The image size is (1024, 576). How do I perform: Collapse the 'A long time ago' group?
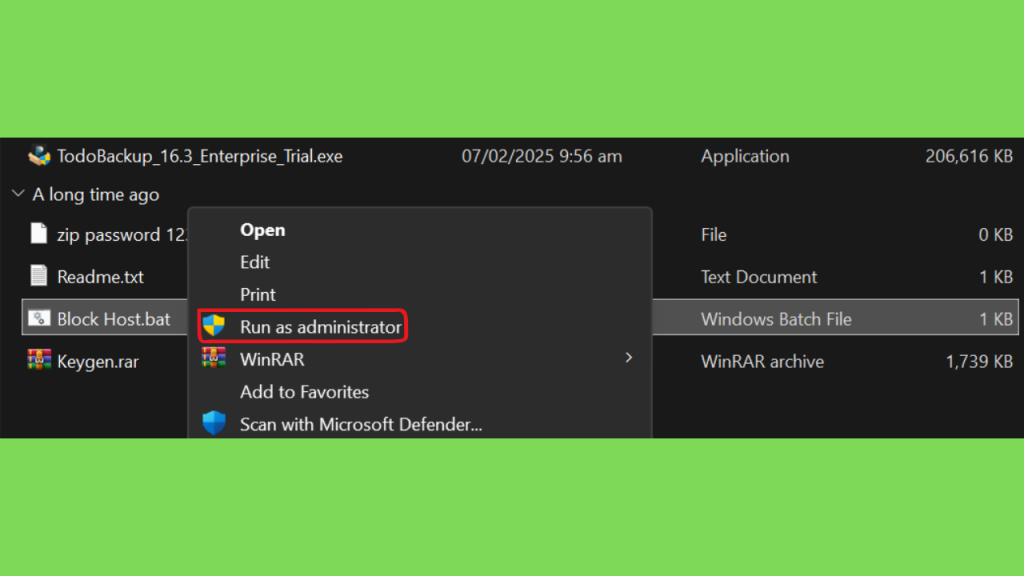(18, 193)
